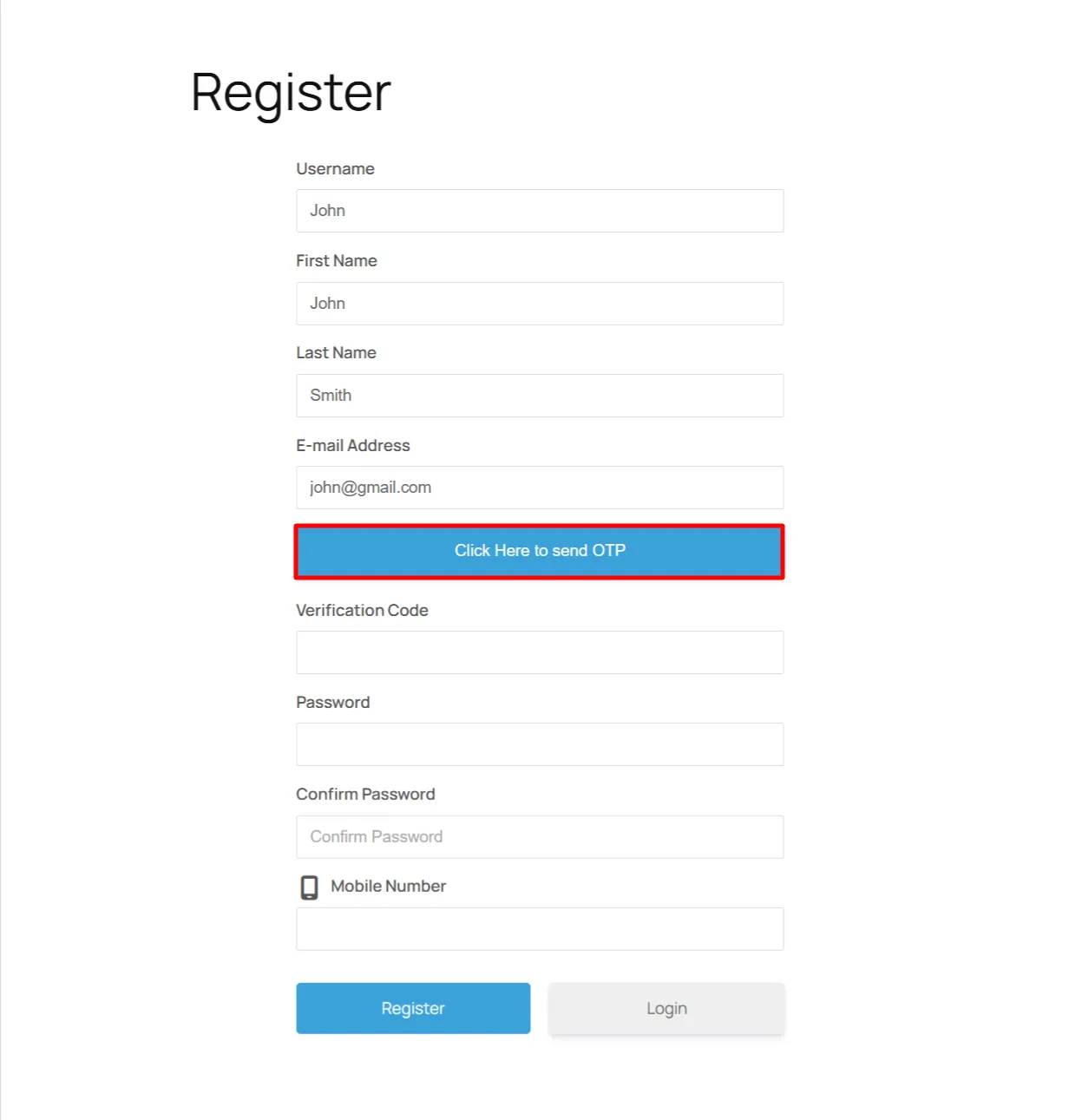Image resolution: width=1069 pixels, height=1120 pixels.
Task: Open the Login page
Action: [x=666, y=1008]
